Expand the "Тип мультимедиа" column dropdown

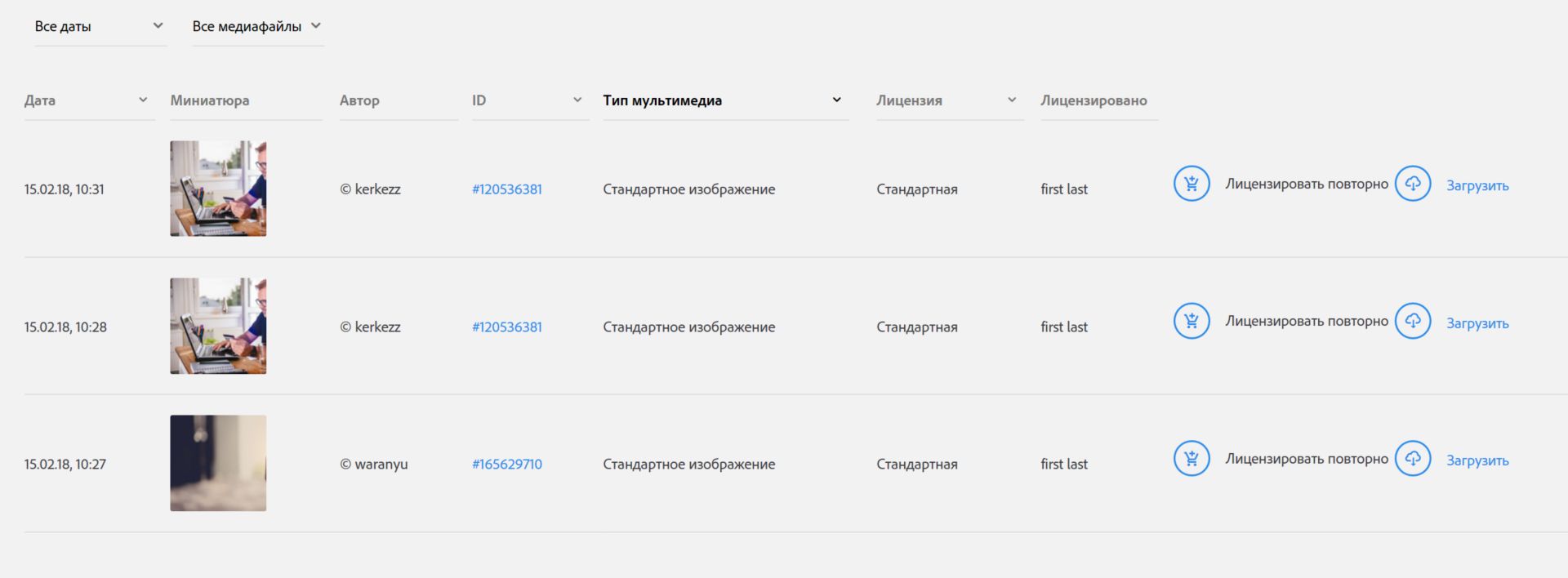click(x=724, y=100)
